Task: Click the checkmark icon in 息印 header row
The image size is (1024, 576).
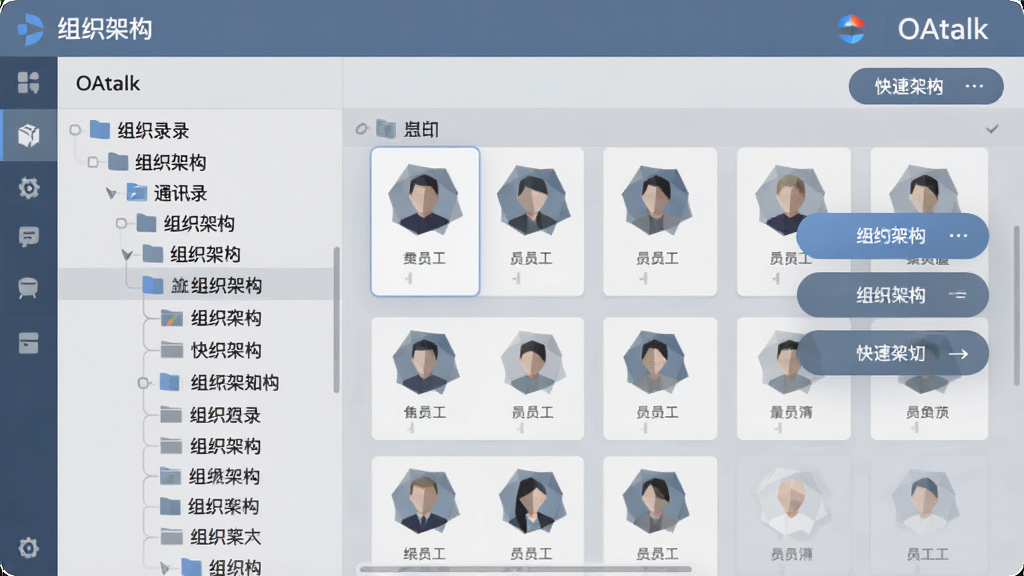Action: pyautogui.click(x=992, y=129)
